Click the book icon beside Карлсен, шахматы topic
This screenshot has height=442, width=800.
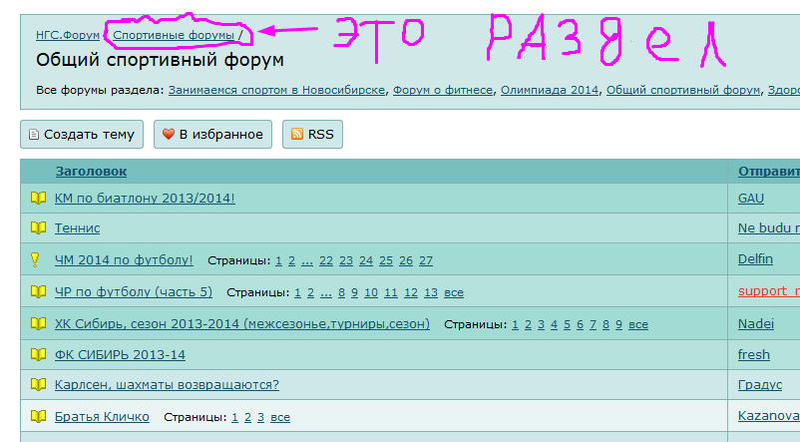pos(38,384)
